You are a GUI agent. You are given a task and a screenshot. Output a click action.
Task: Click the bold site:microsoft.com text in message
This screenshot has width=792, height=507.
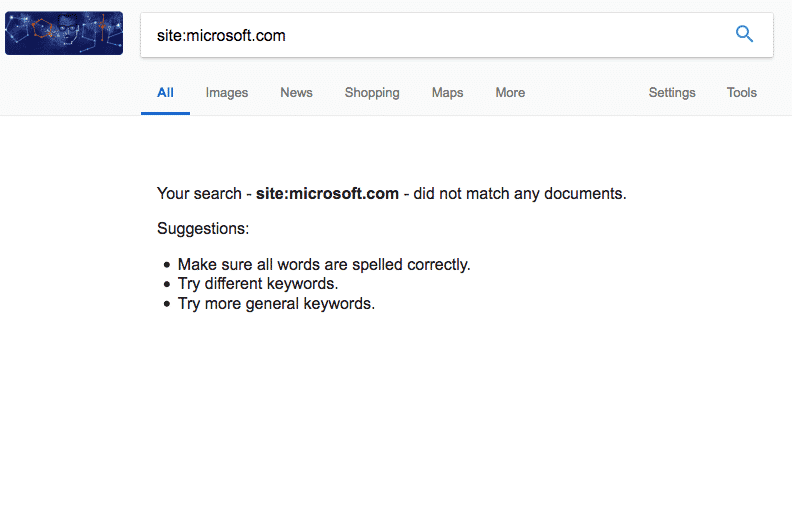pyautogui.click(x=327, y=193)
